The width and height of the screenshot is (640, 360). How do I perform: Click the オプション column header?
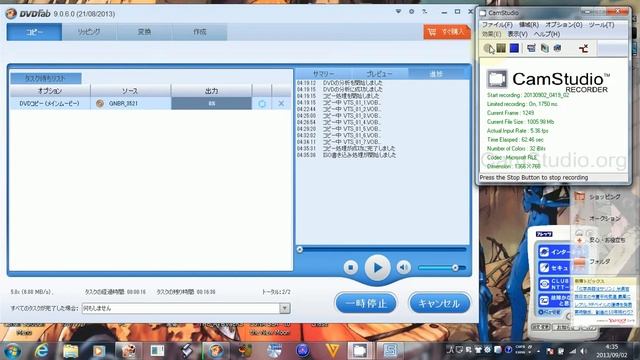[x=50, y=91]
